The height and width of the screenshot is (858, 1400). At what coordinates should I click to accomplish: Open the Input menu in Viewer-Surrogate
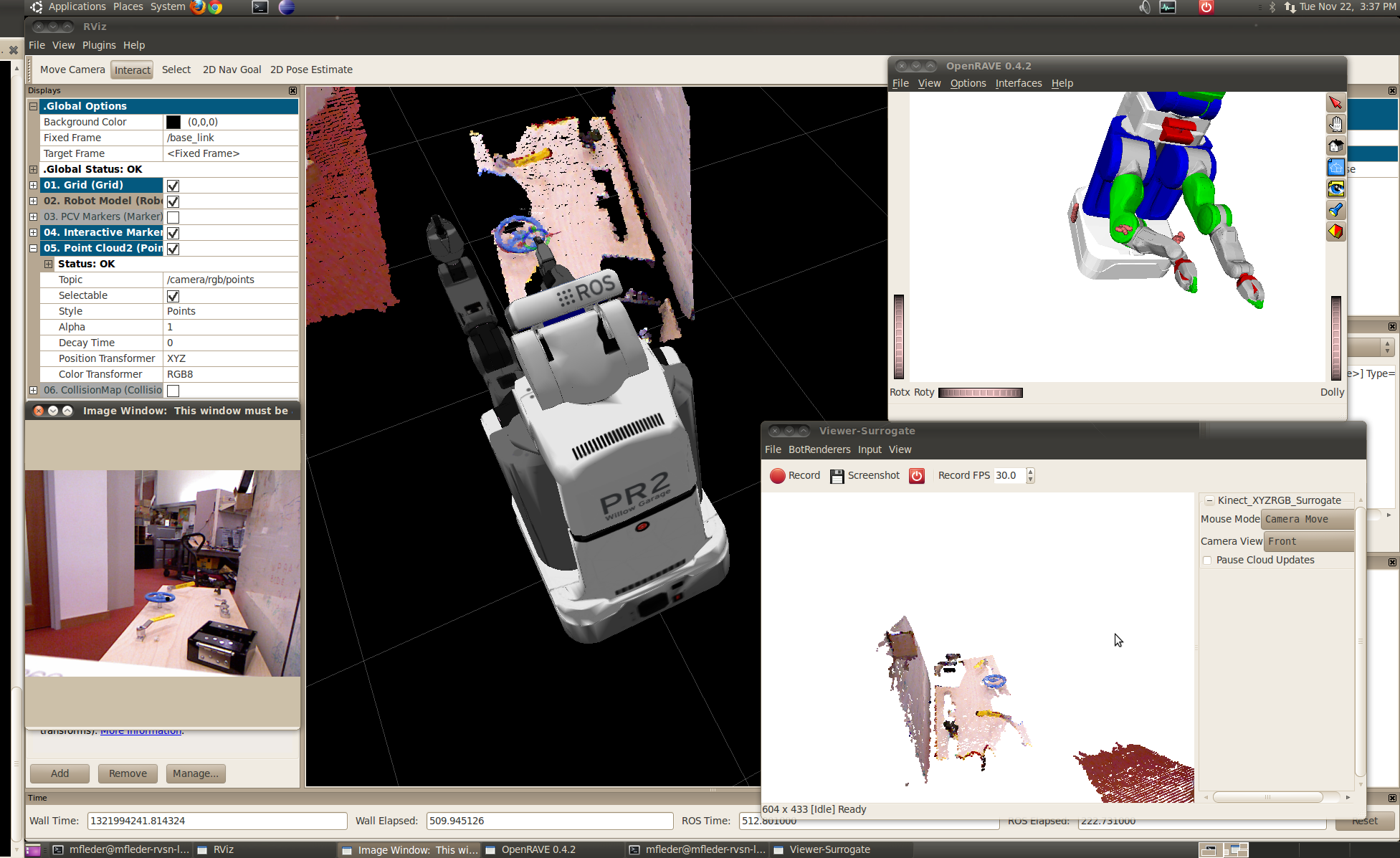pos(870,449)
